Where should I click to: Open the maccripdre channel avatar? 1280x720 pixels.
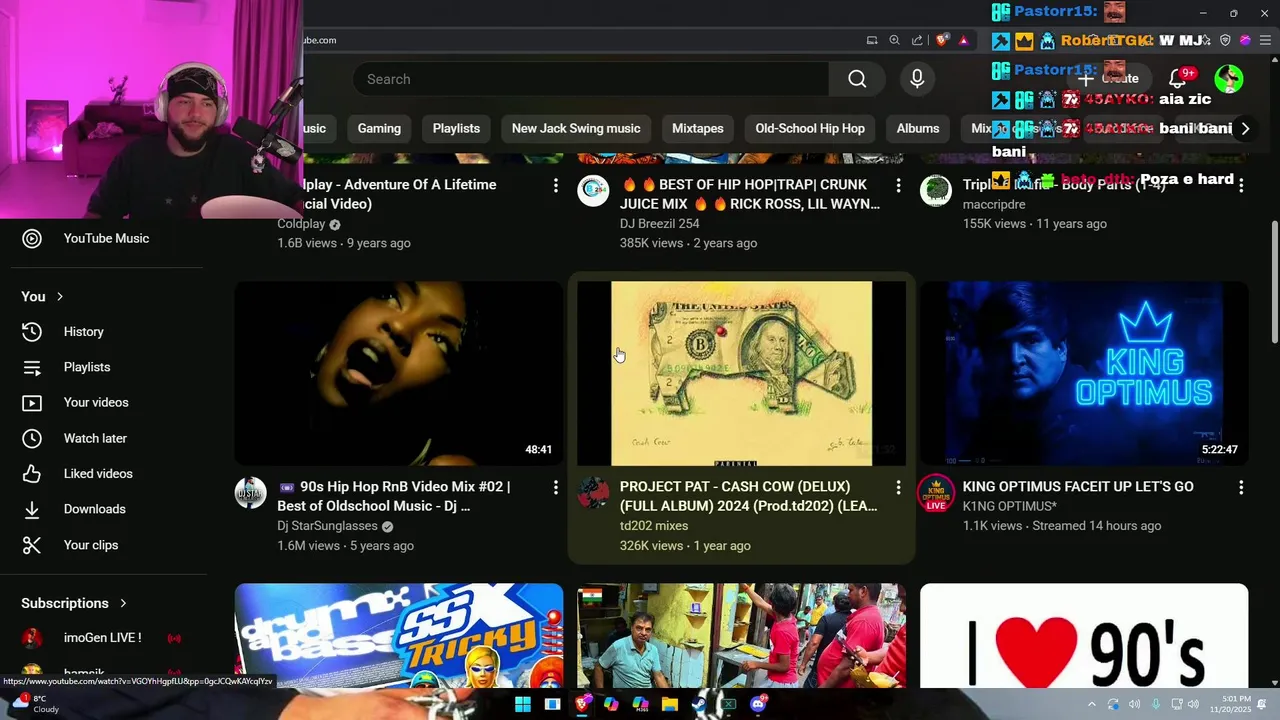click(936, 190)
